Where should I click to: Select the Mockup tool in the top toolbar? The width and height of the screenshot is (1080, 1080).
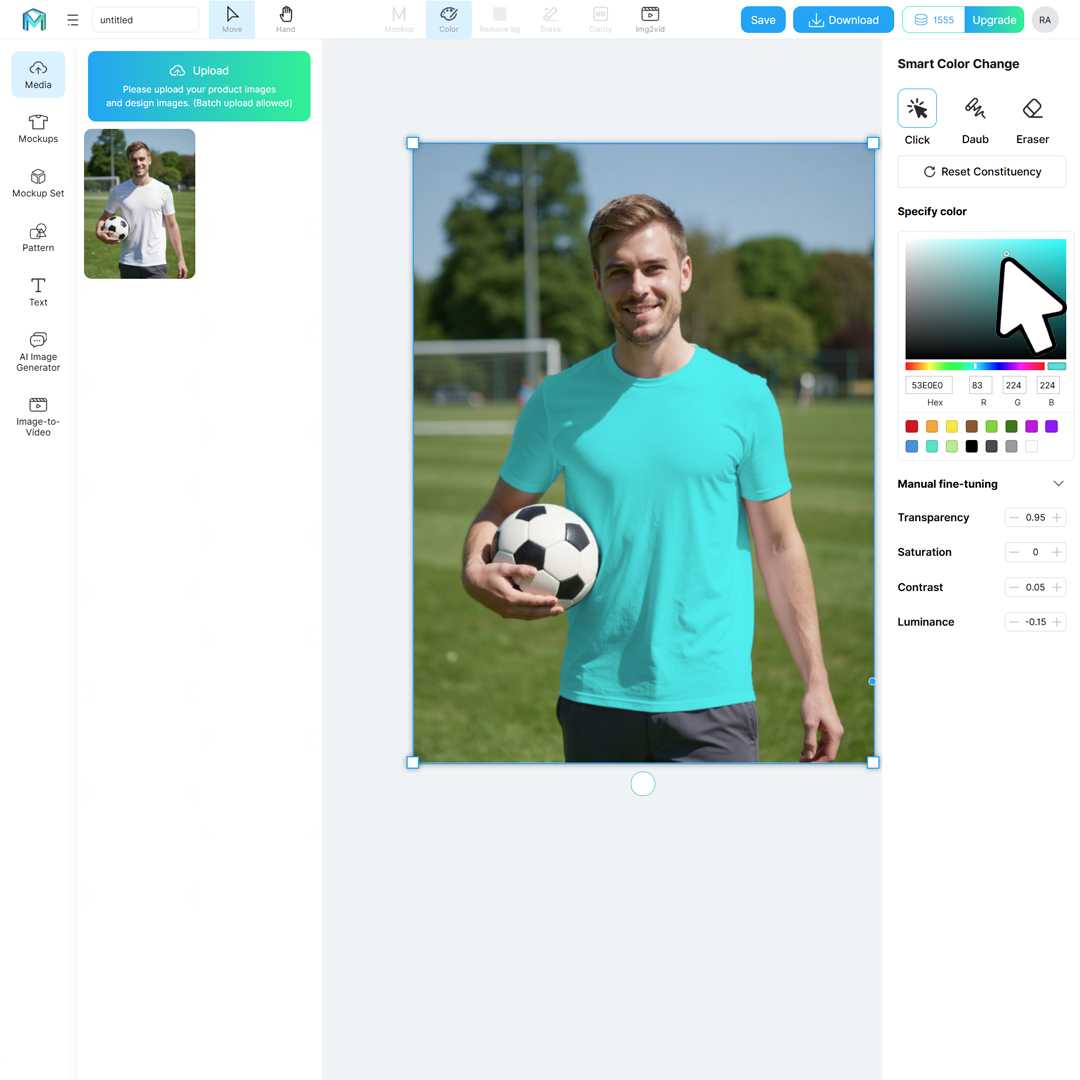click(399, 19)
